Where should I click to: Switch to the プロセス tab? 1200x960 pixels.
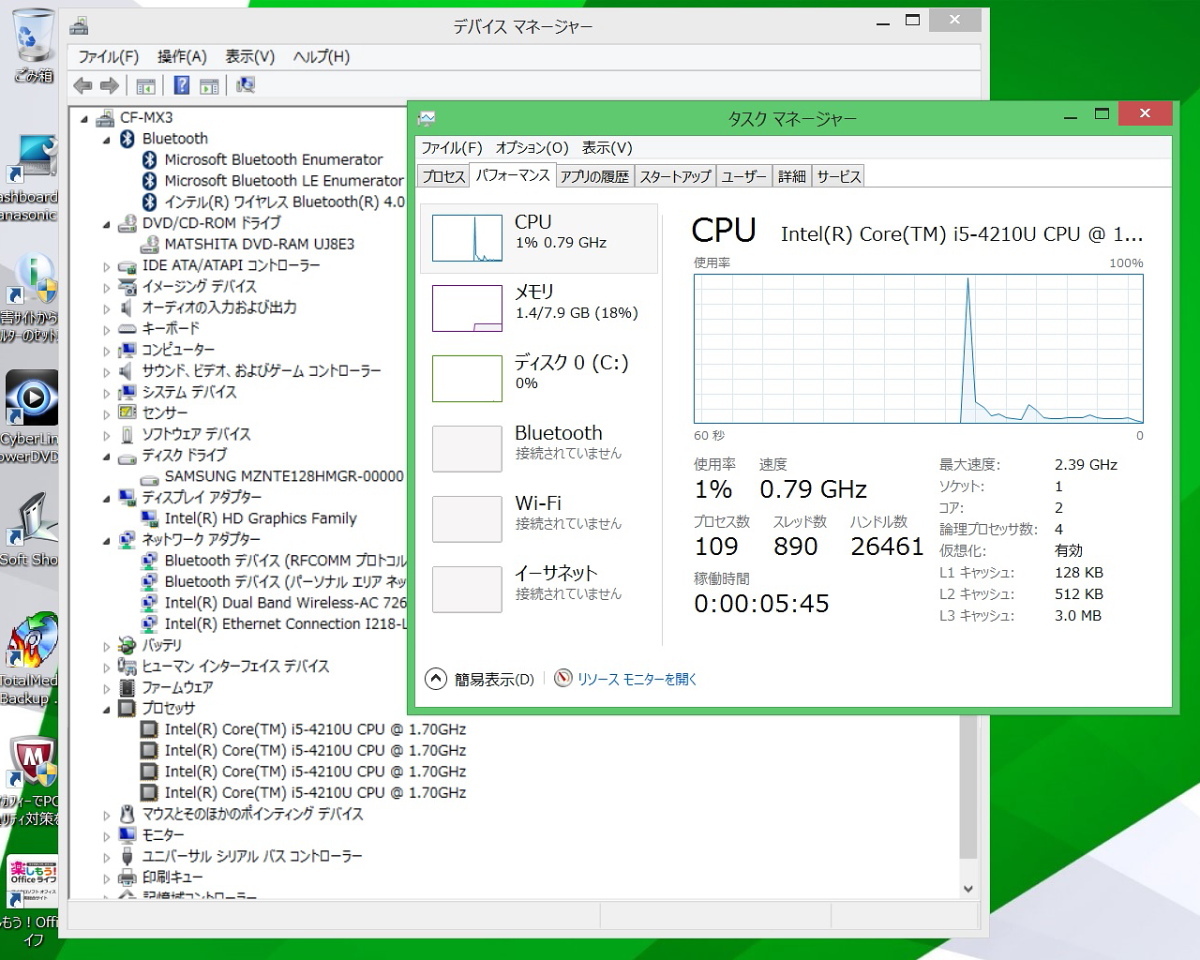(x=443, y=177)
